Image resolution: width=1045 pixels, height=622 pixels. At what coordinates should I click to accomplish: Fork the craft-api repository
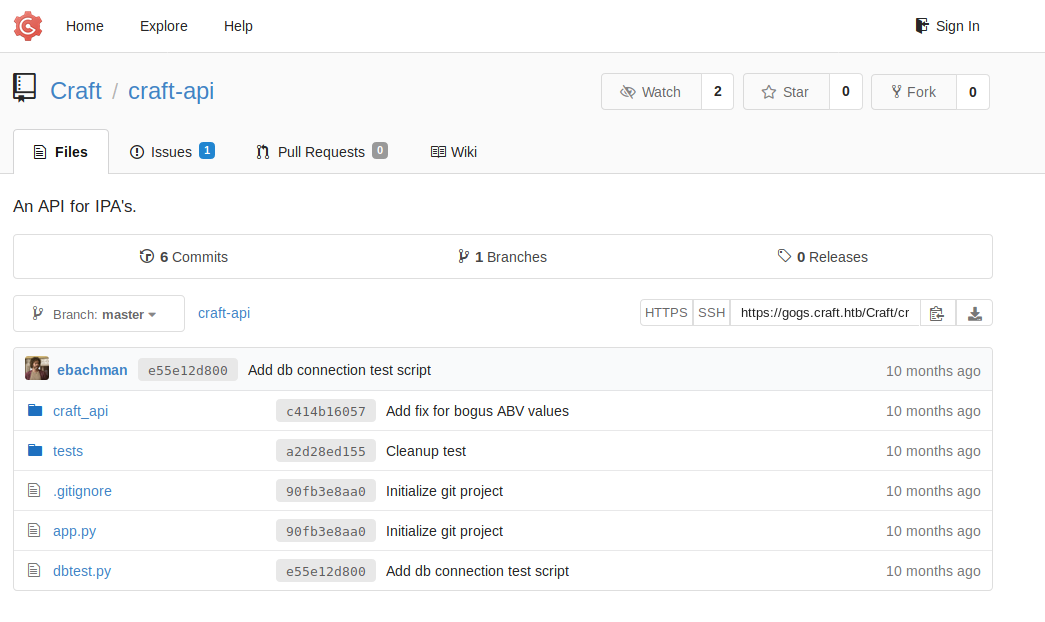(913, 92)
